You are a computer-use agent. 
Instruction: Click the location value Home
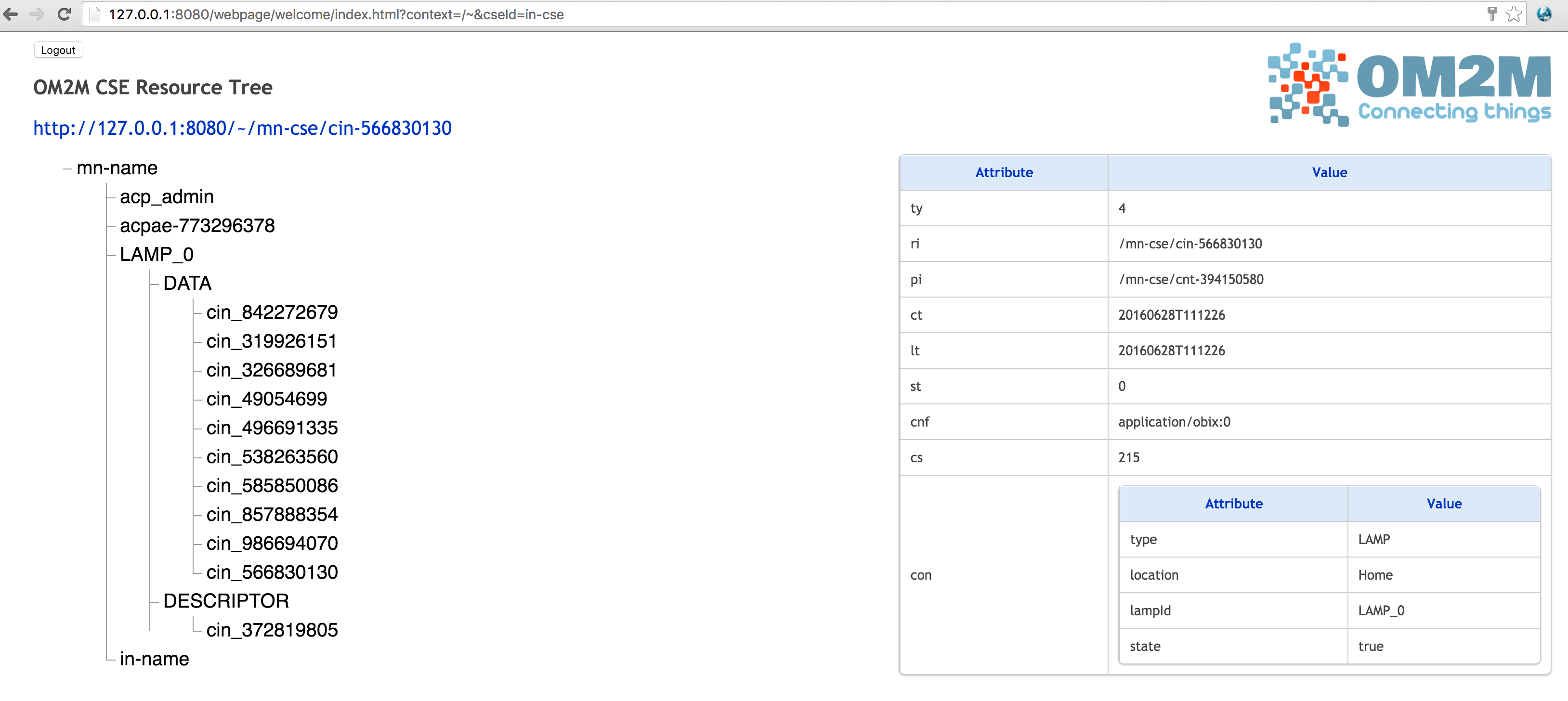pyautogui.click(x=1375, y=576)
